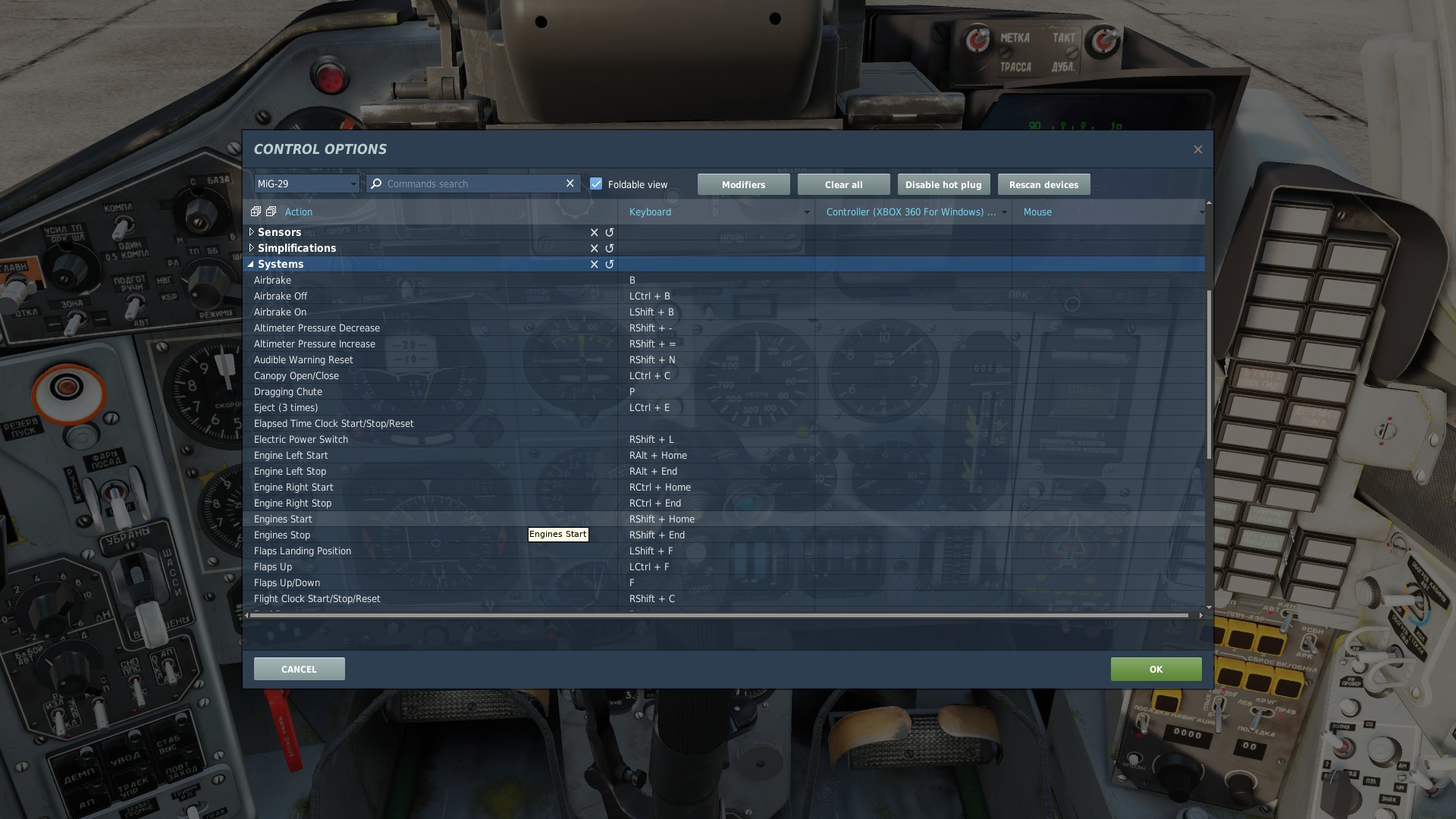Open the Mouse column dropdown arrow
Viewport: 1456px width, 819px height.
pos(1201,212)
